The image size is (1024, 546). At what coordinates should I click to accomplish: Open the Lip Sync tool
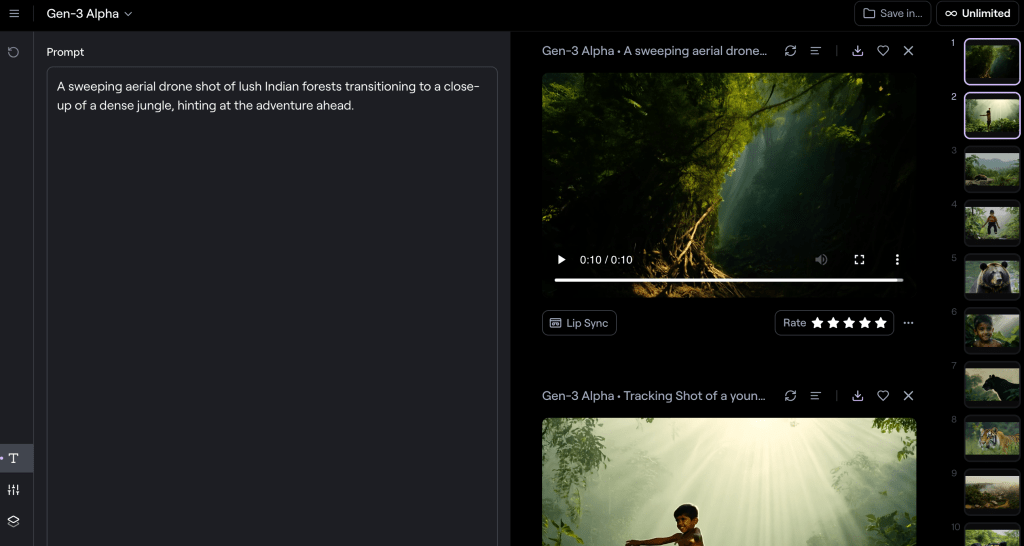tap(579, 323)
